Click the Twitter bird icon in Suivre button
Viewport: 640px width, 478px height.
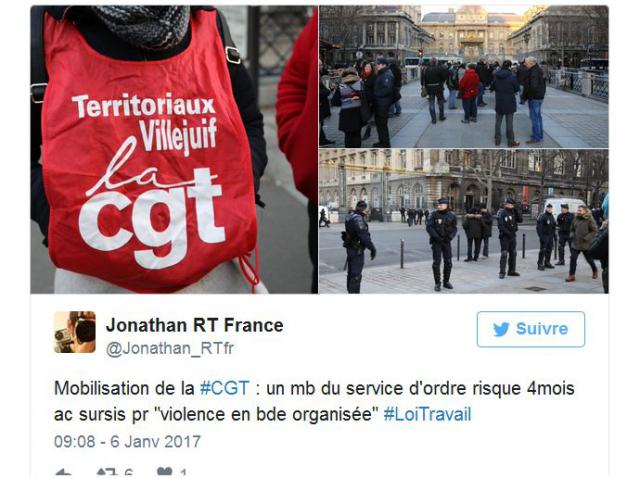coord(501,329)
